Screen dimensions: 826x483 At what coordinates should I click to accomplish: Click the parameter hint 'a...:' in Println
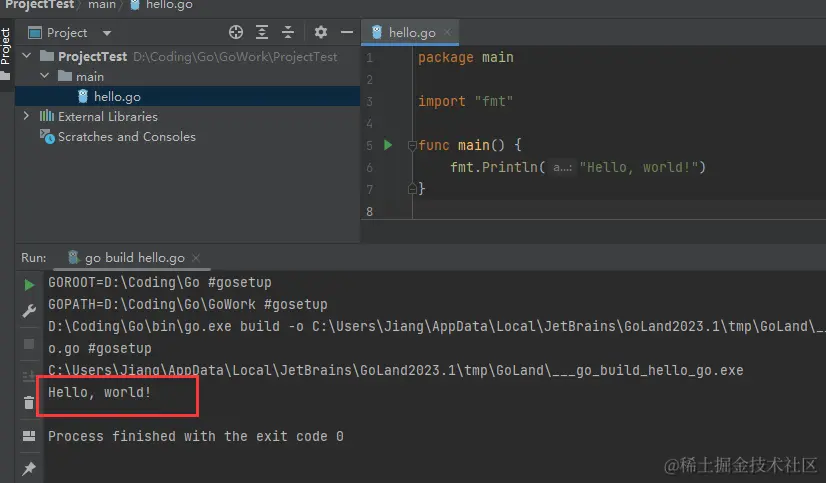point(562,168)
